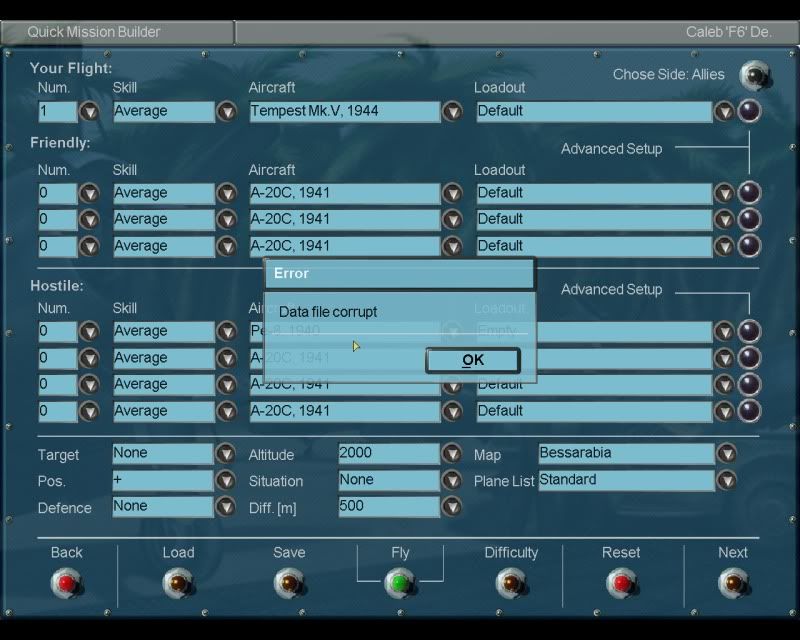Viewport: 800px width, 640px height.
Task: Open the Defence dropdown arrow
Action: coord(226,506)
